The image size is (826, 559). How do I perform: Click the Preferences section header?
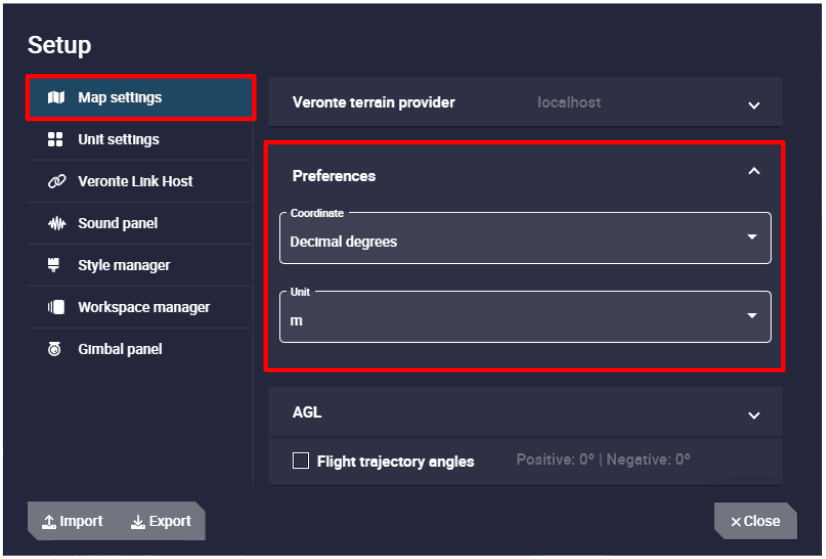(334, 176)
